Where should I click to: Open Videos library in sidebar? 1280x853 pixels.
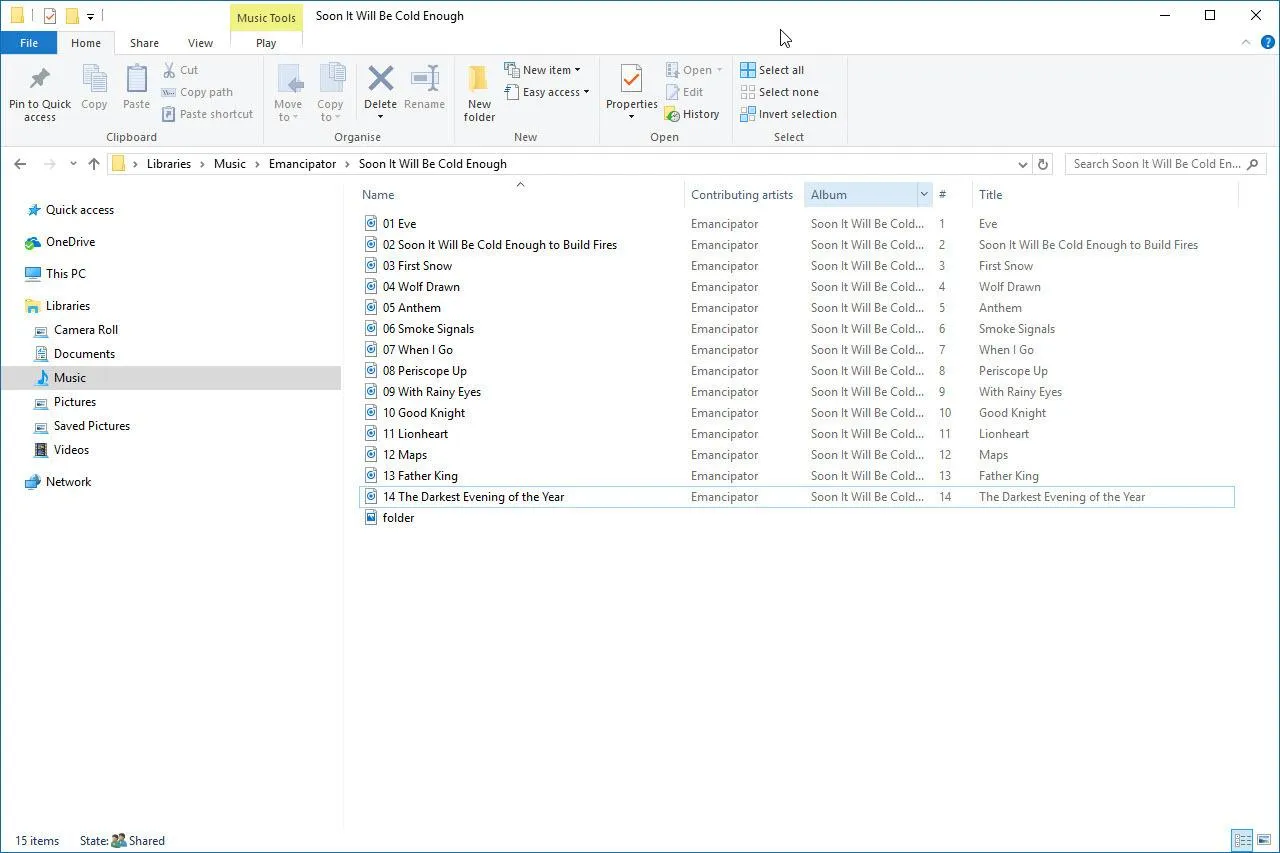tap(71, 450)
